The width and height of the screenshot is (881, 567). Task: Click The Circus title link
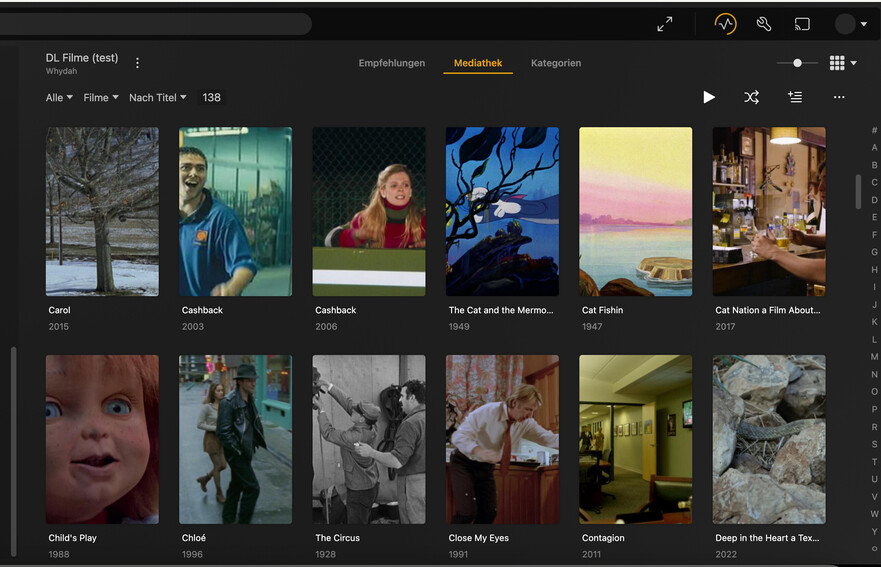point(337,538)
